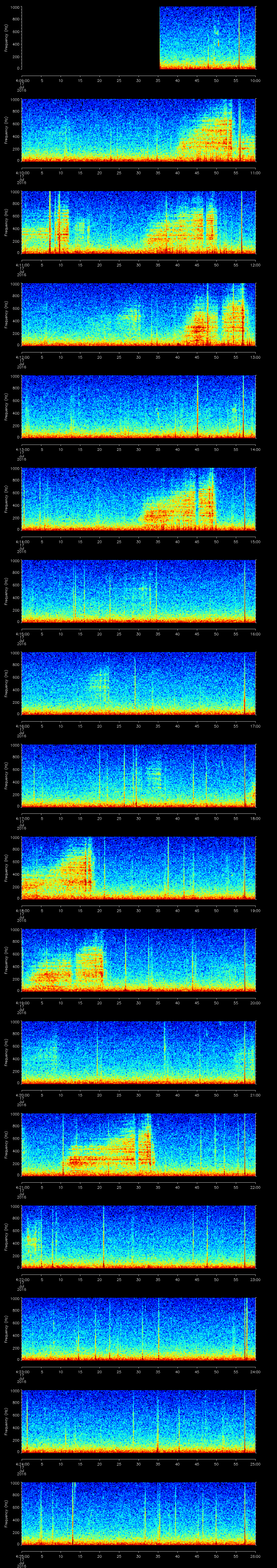Open the spectrogram panel starting at 4:17:00
277x1568 pixels.
(x=139, y=775)
